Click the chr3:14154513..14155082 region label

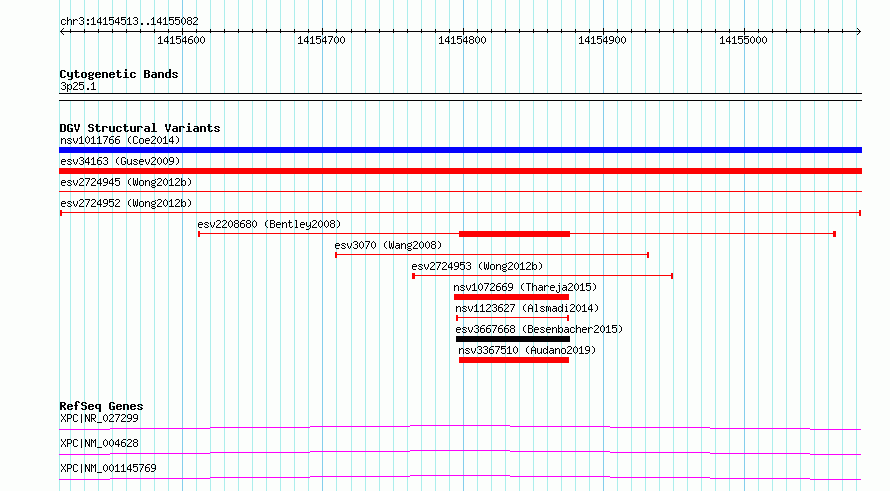pos(129,22)
